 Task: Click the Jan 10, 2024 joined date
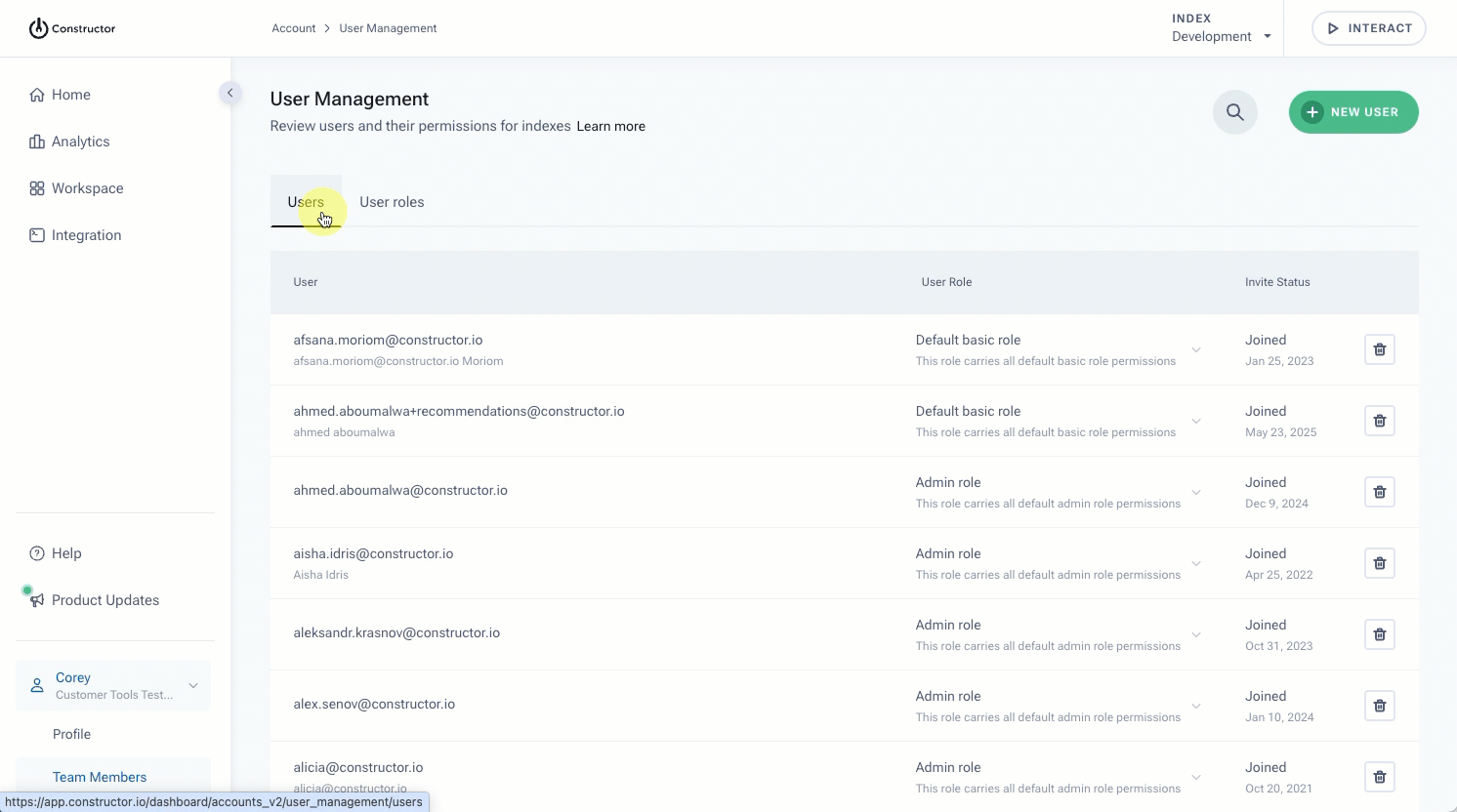pos(1279,717)
